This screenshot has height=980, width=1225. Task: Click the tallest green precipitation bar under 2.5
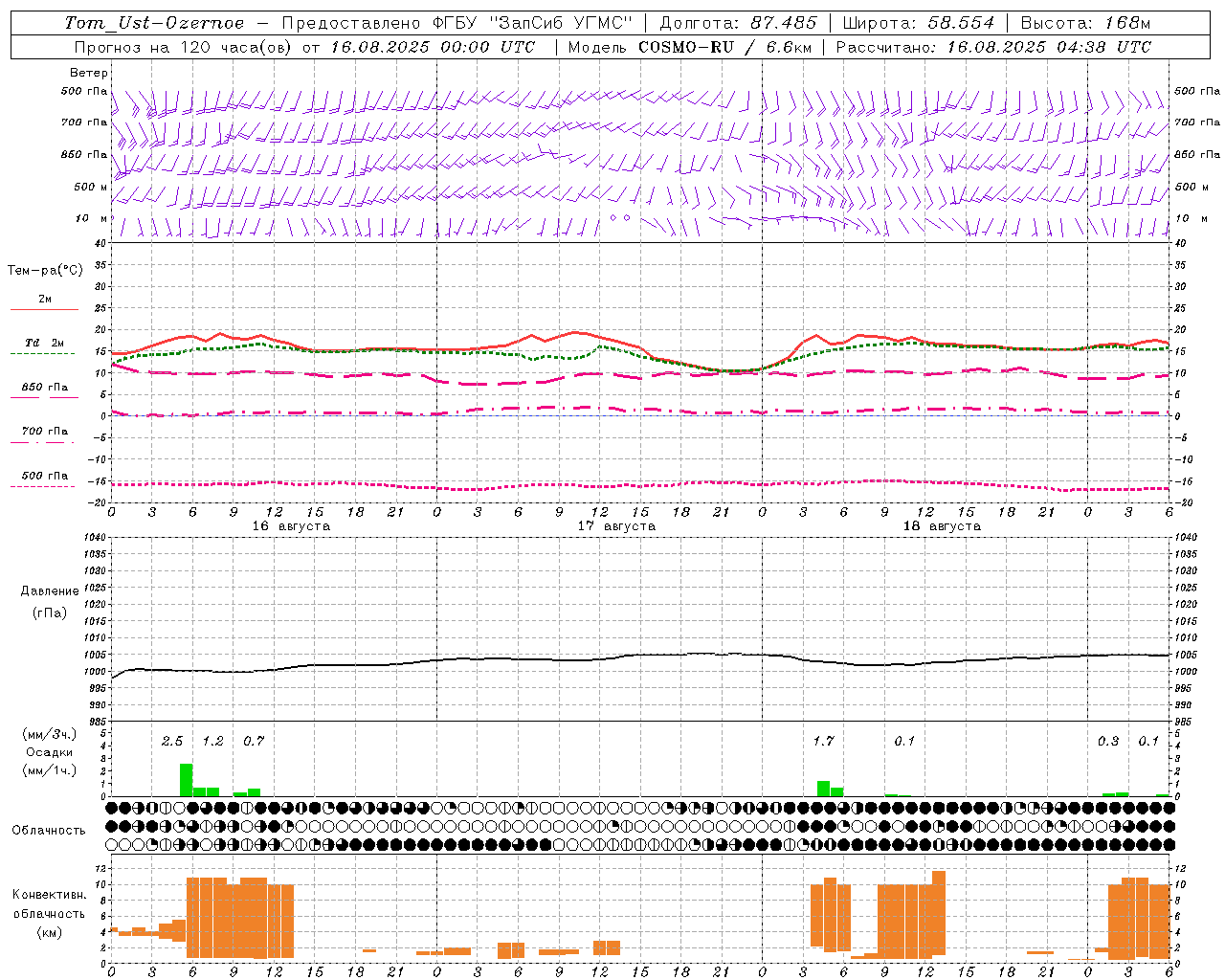pos(187,780)
